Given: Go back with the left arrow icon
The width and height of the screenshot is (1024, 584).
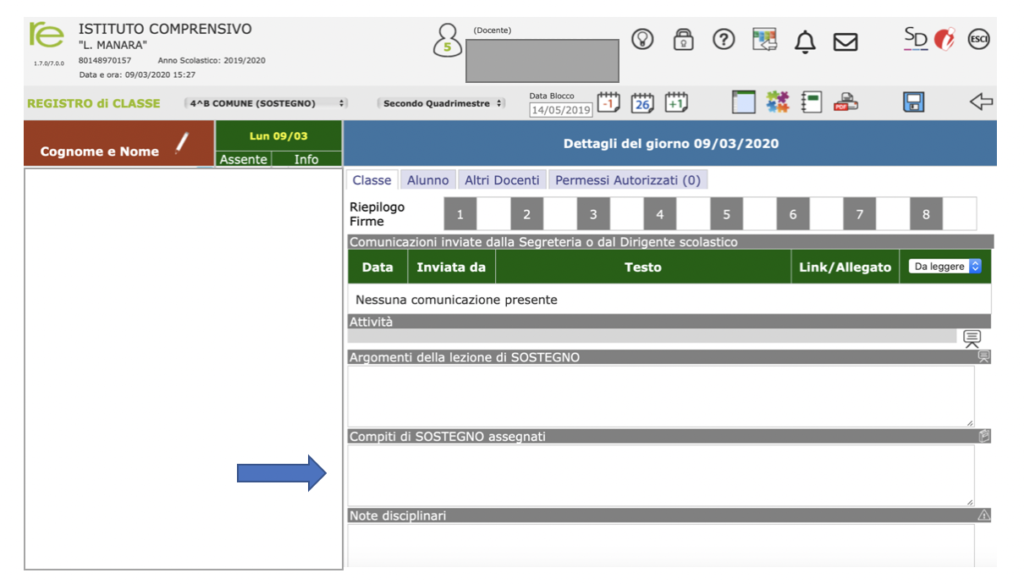Looking at the screenshot, I should click(x=981, y=102).
